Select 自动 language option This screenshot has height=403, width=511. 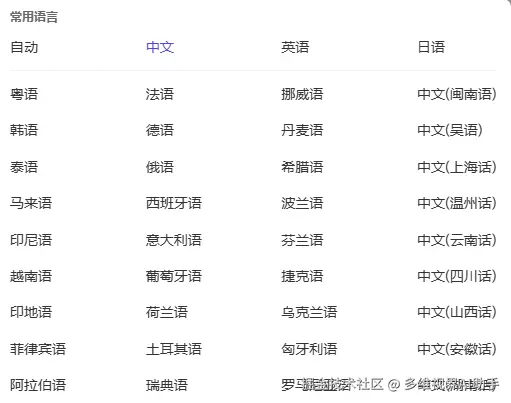point(24,47)
